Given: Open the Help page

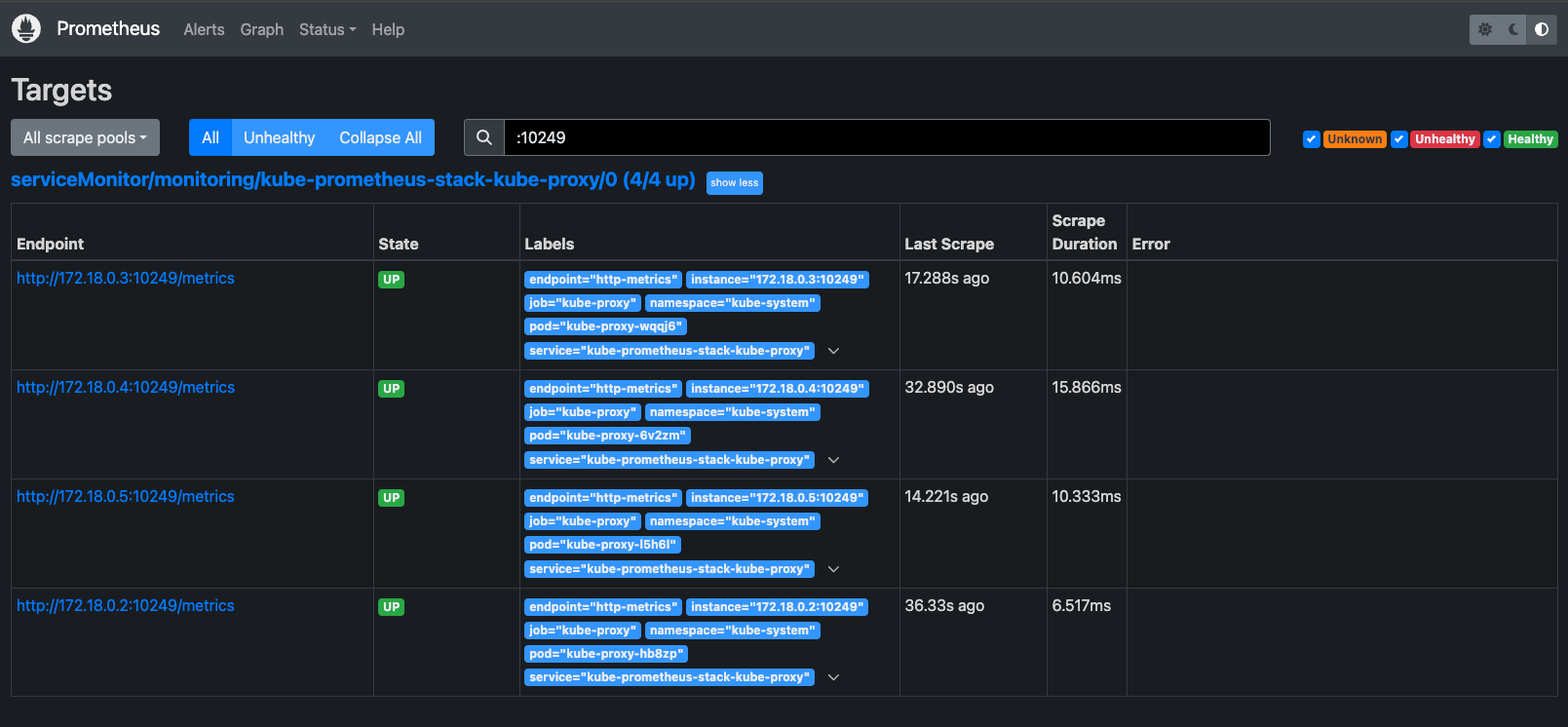Looking at the screenshot, I should pyautogui.click(x=388, y=29).
